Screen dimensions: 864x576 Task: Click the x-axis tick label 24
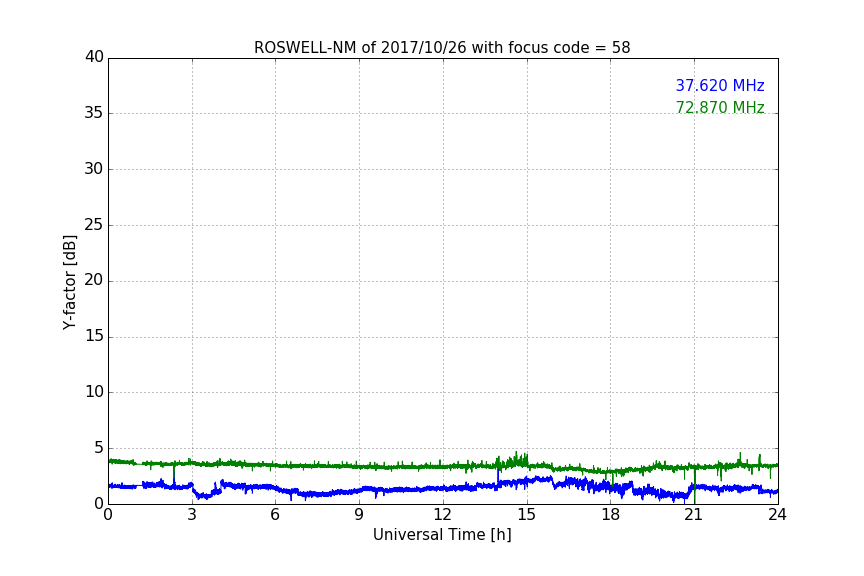777,515
